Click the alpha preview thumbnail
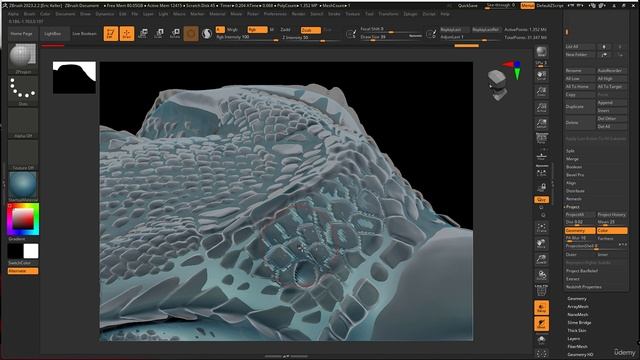The height and width of the screenshot is (360, 640). pos(74,78)
